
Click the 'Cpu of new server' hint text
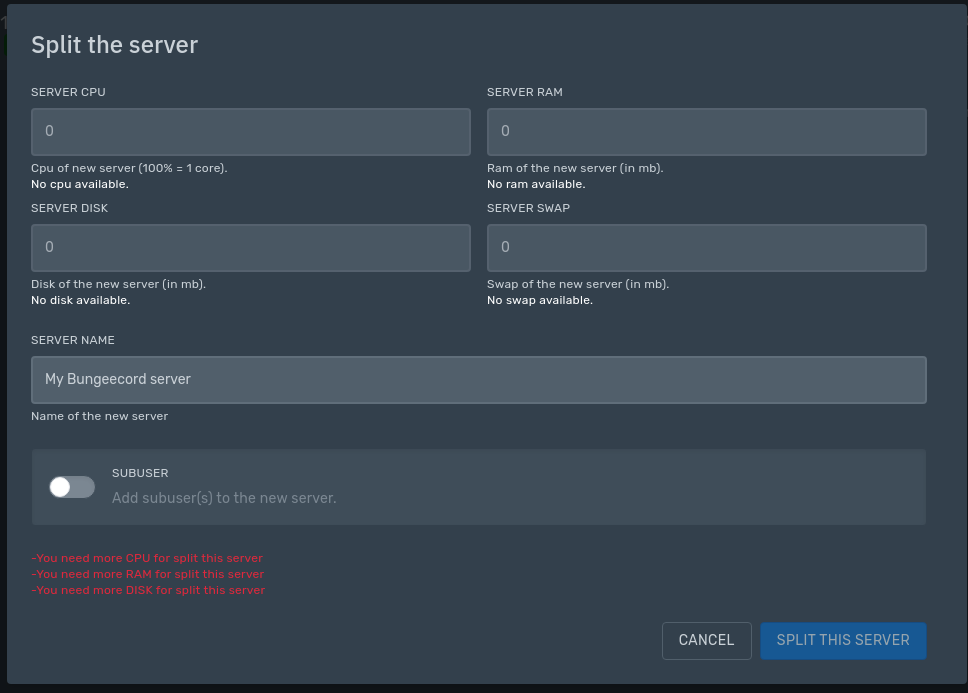pyautogui.click(x=129, y=168)
